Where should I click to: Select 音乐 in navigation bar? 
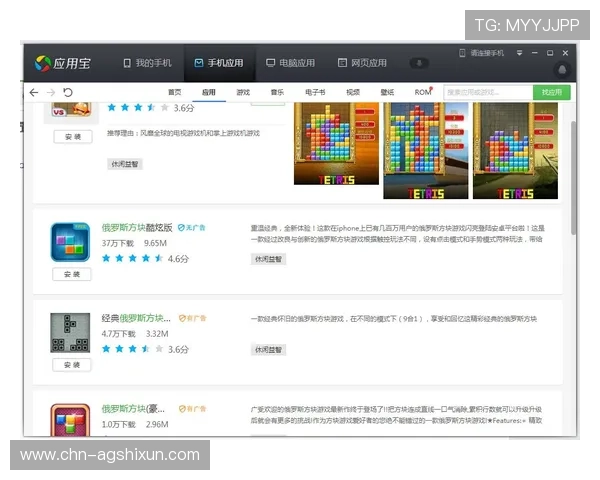[x=277, y=92]
